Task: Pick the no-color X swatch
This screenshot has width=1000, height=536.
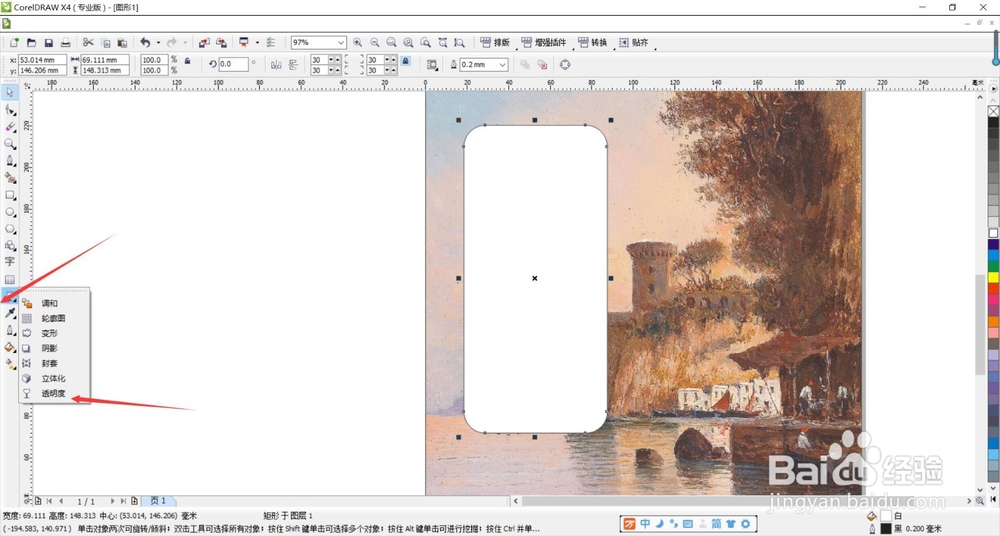Action: click(993, 111)
